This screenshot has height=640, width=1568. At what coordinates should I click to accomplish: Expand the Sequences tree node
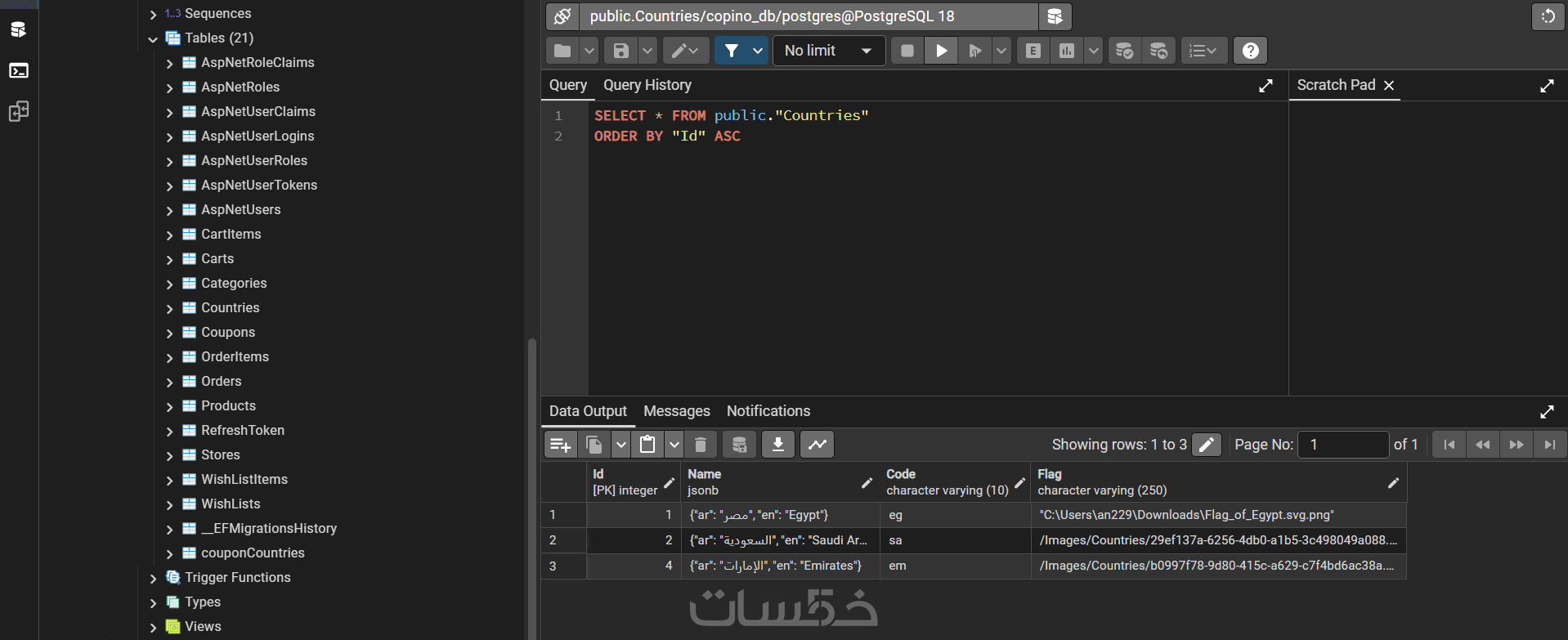pos(153,14)
